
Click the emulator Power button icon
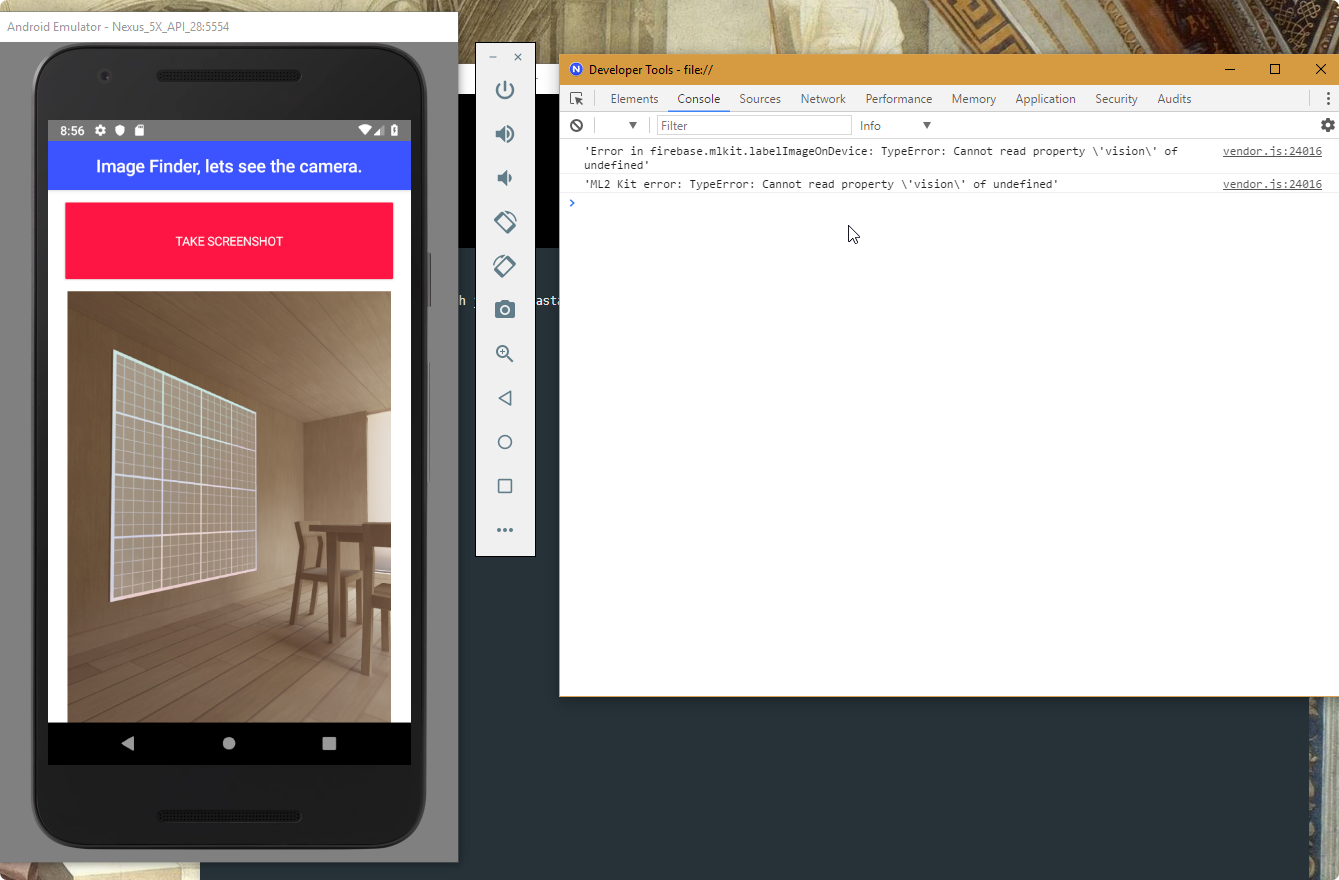[x=505, y=89]
